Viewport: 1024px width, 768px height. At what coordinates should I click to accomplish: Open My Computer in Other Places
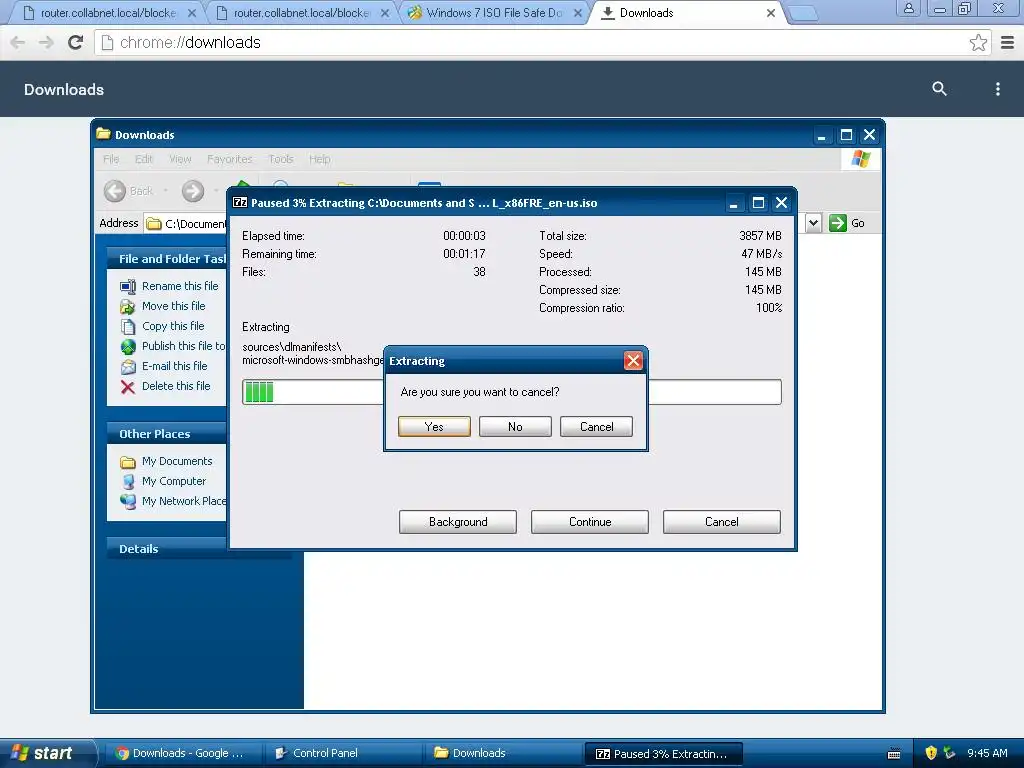[x=174, y=481]
